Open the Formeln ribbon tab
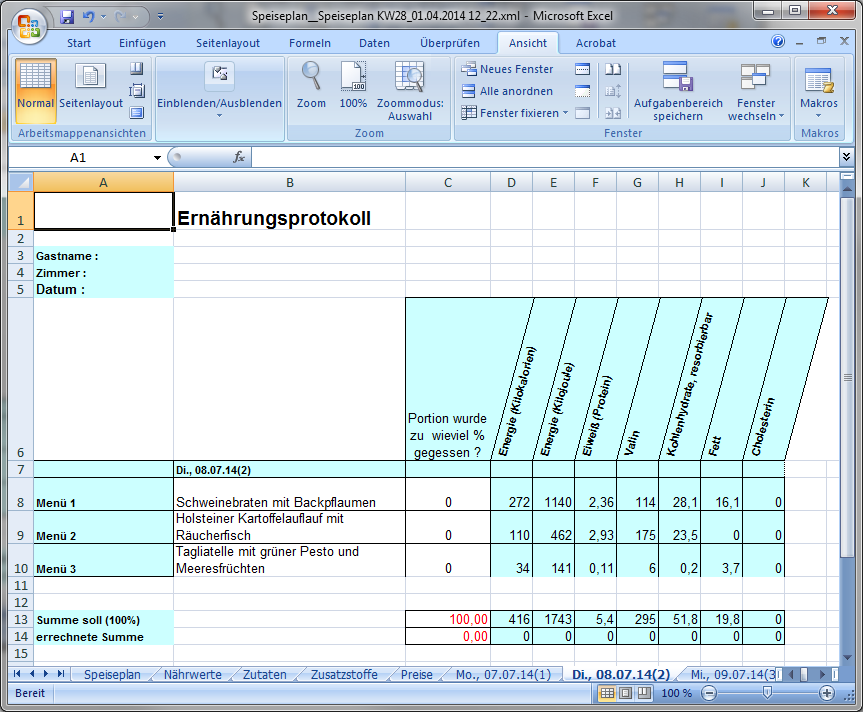This screenshot has width=863, height=712. (x=309, y=43)
